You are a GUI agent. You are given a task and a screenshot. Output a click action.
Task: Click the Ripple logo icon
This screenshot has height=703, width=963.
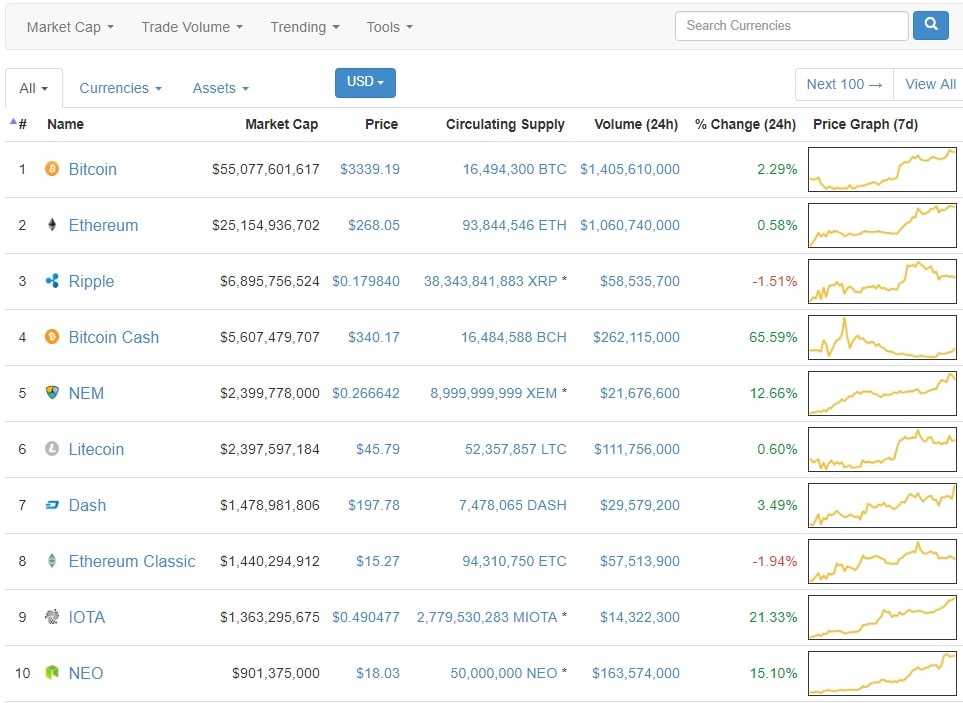[x=52, y=281]
